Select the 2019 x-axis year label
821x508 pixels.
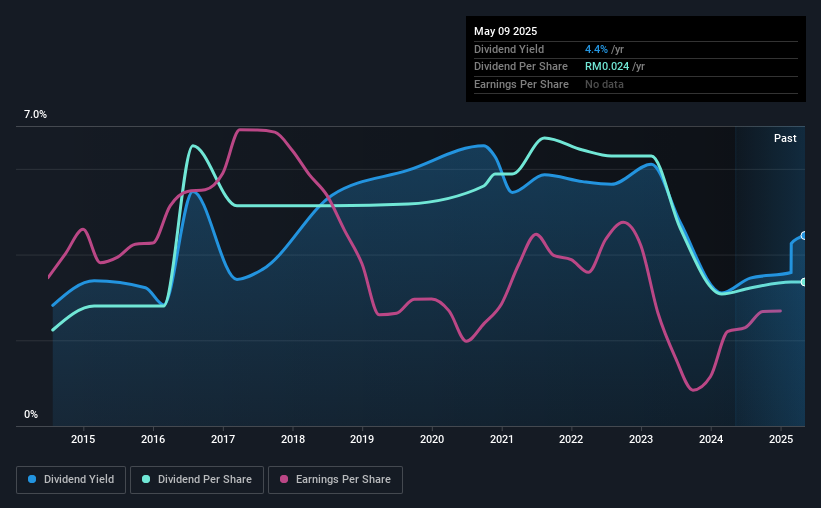[362, 439]
